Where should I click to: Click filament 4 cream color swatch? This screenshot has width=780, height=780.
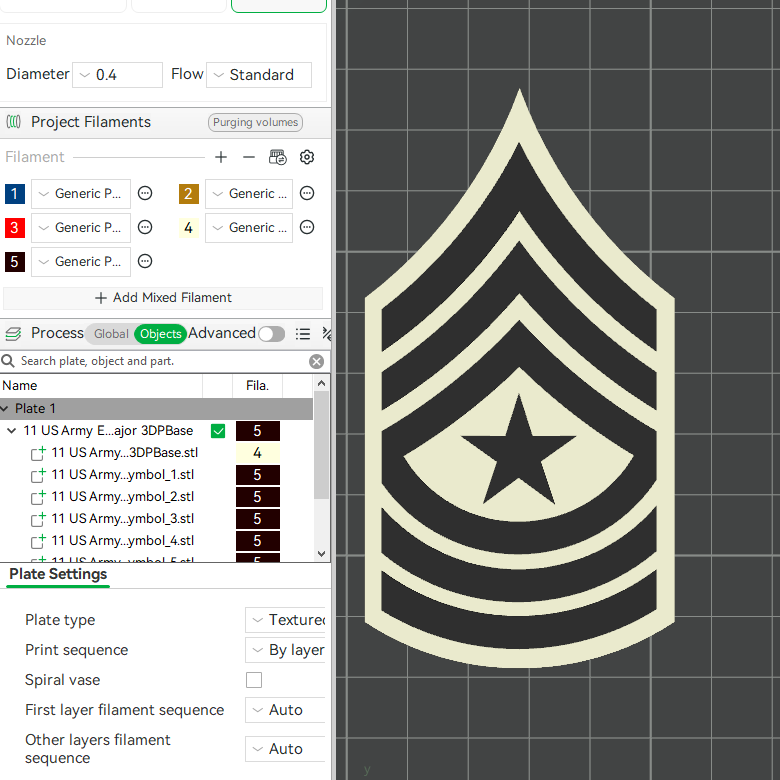[189, 228]
